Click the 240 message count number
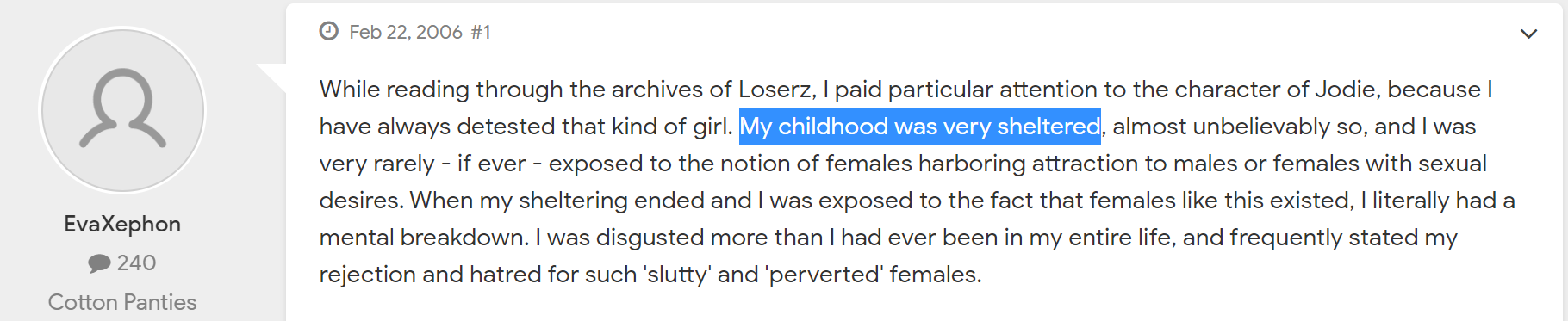The width and height of the screenshot is (1568, 321). pyautogui.click(x=136, y=262)
